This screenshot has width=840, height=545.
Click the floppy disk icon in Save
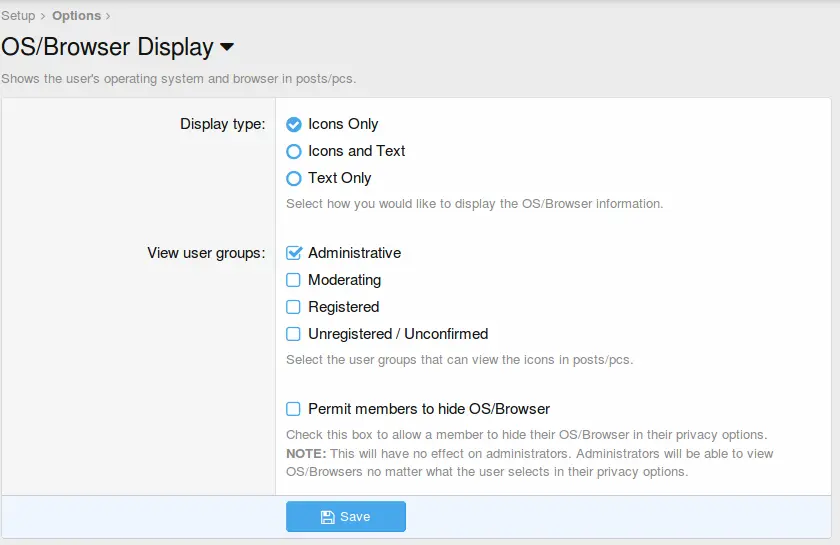(327, 517)
